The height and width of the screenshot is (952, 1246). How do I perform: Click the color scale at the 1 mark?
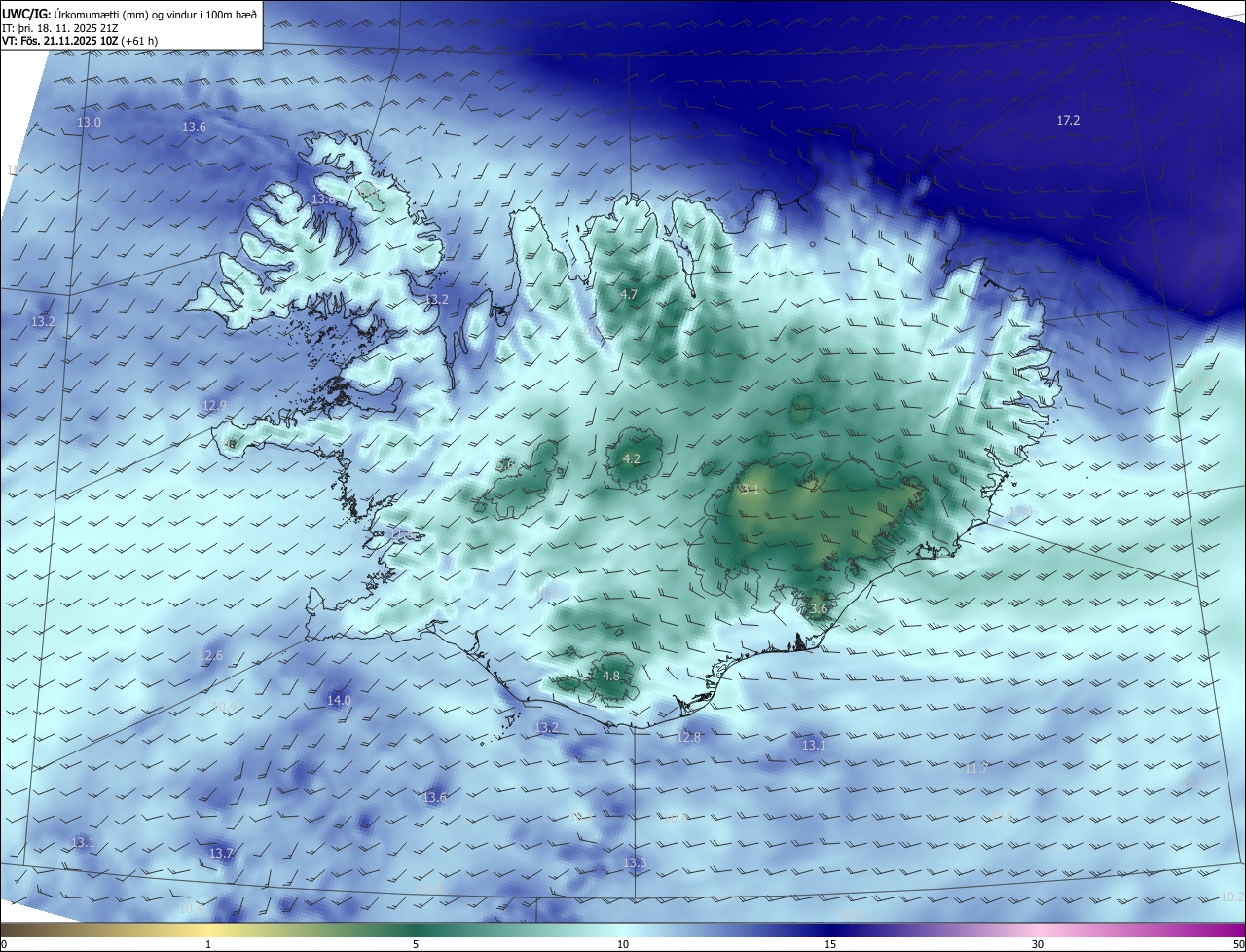tap(208, 944)
